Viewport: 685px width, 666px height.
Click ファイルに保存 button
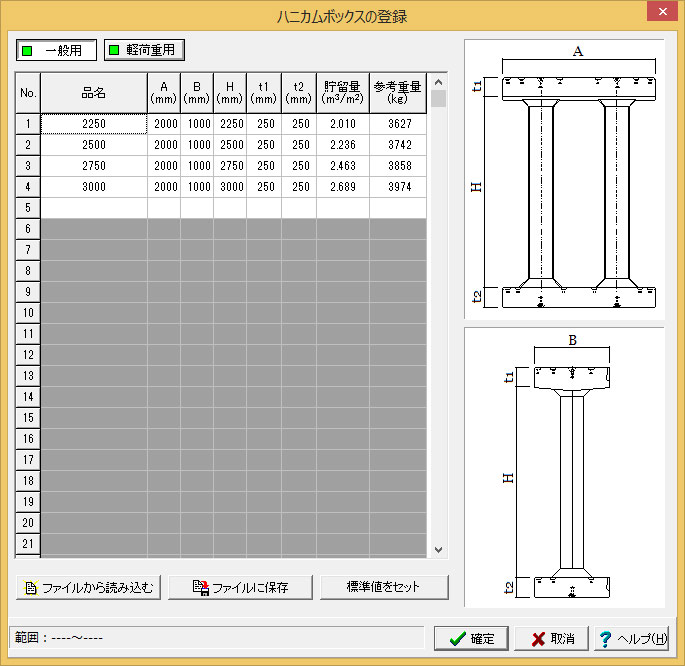(x=240, y=588)
